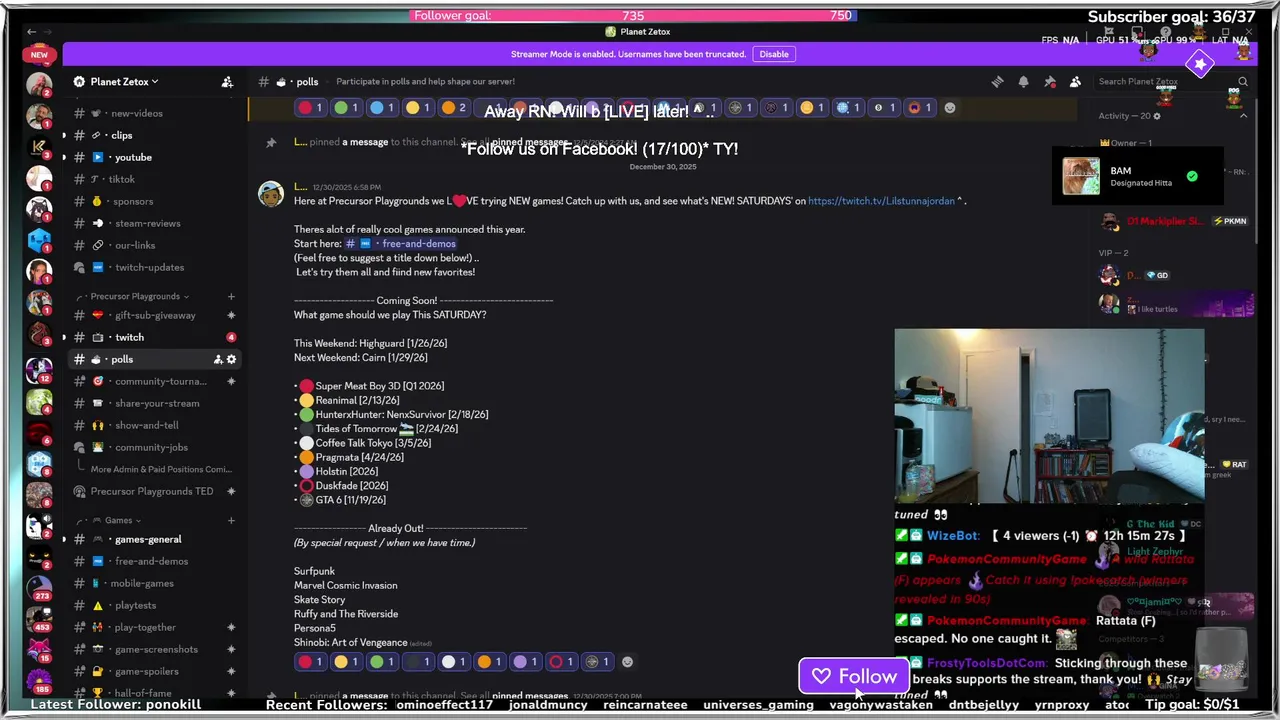
Task: Open Activity section settings gear
Action: click(1157, 116)
